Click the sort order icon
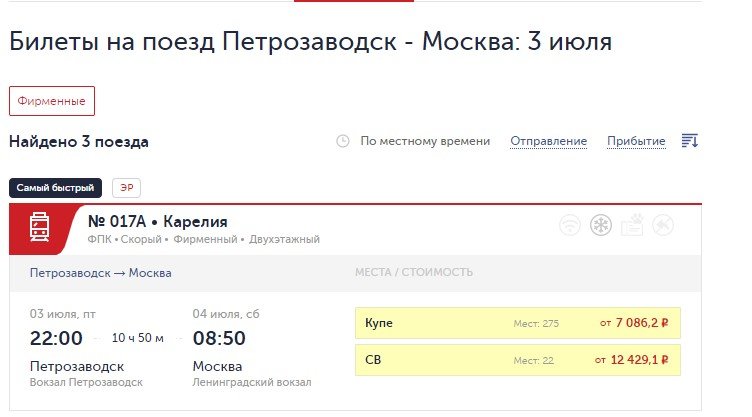Image resolution: width=752 pixels, height=417 pixels. coord(689,141)
